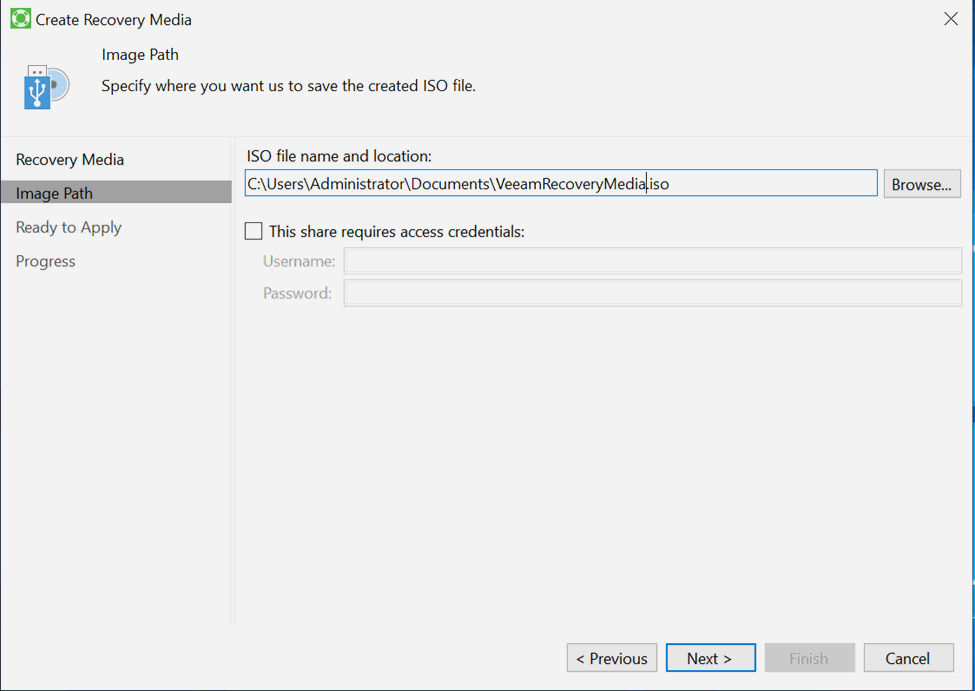975x691 pixels.
Task: Proceed with the Next button
Action: click(x=710, y=658)
